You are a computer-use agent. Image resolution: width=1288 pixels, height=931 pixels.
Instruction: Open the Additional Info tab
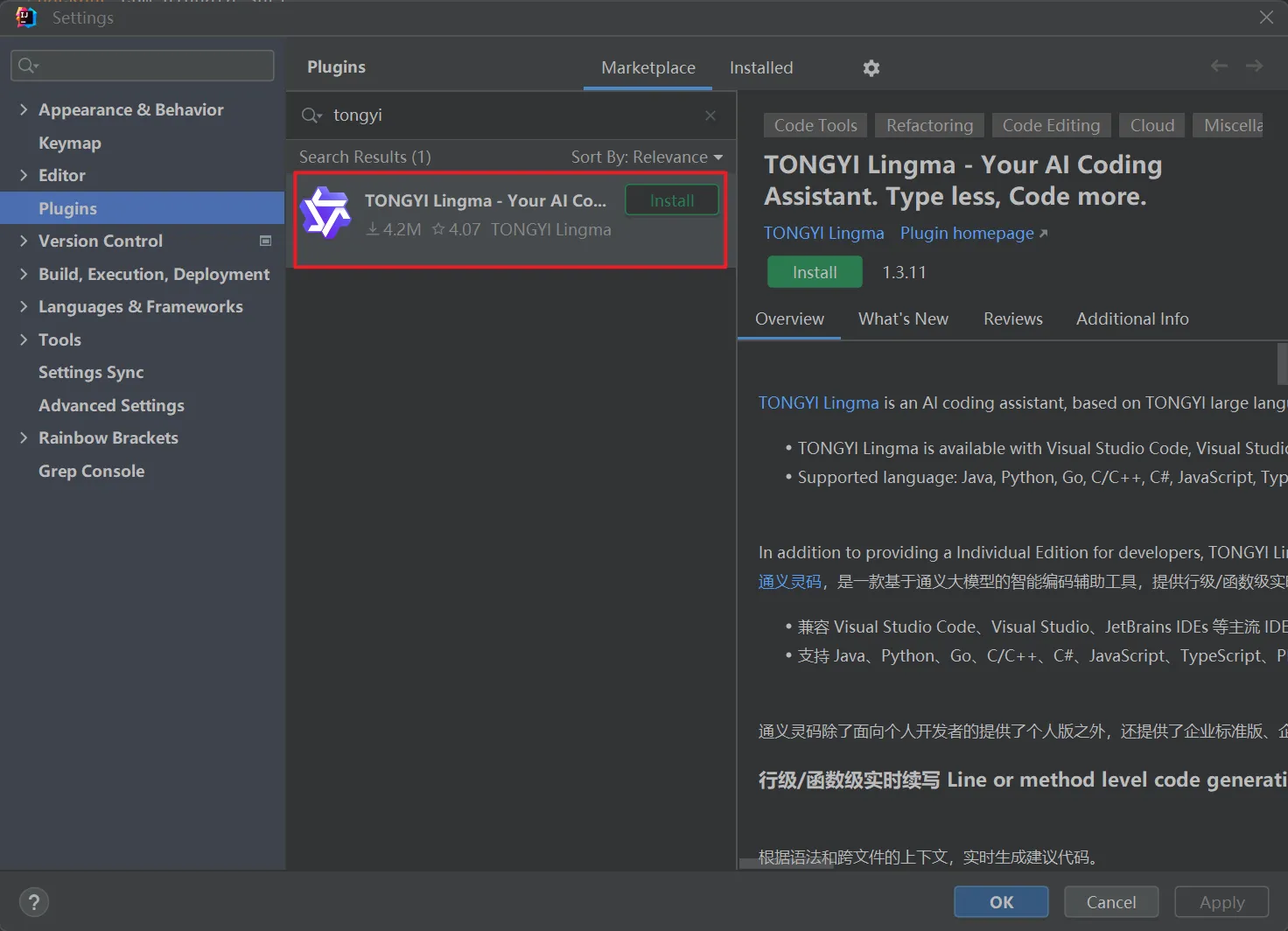pos(1132,318)
